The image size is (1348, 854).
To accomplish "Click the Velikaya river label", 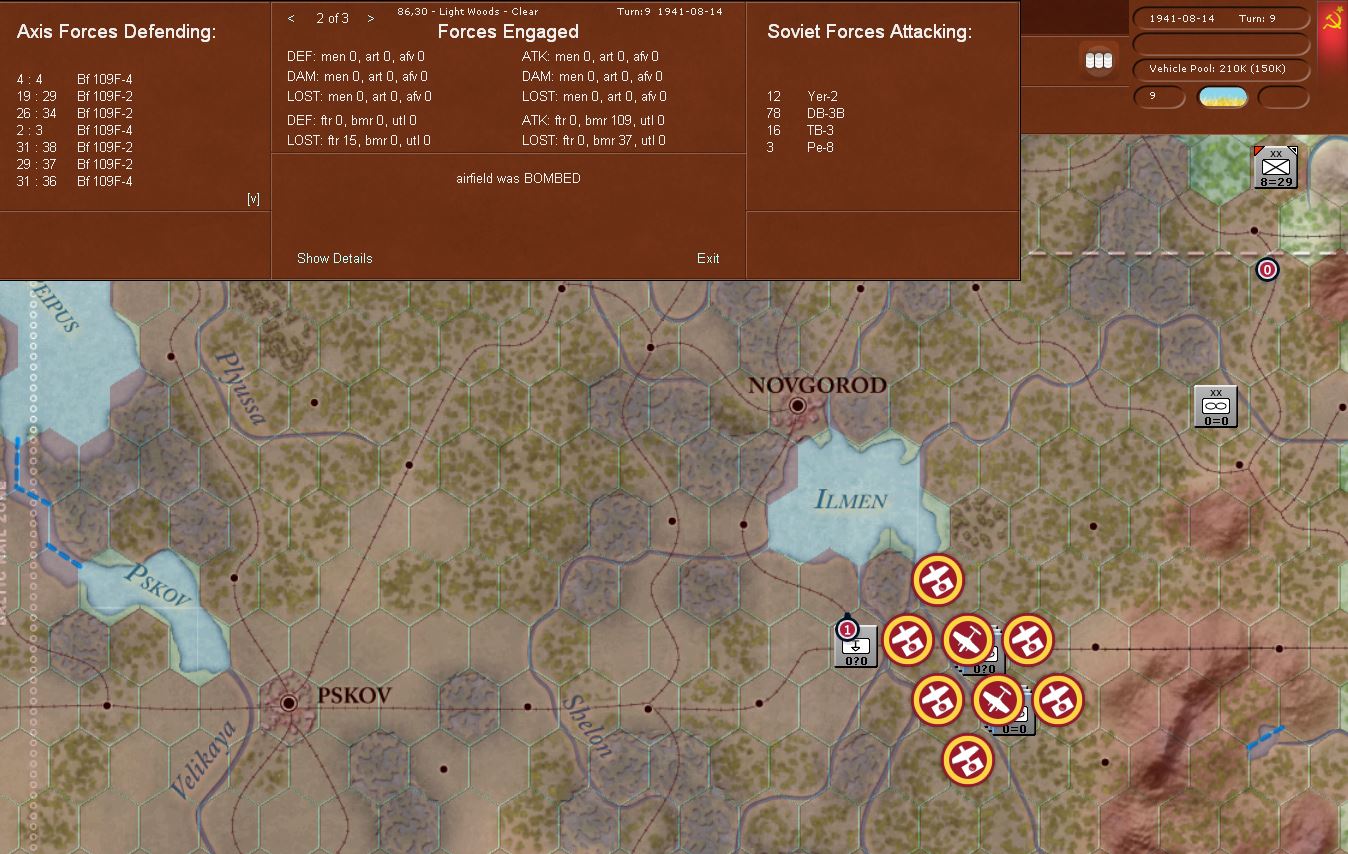I will [203, 759].
